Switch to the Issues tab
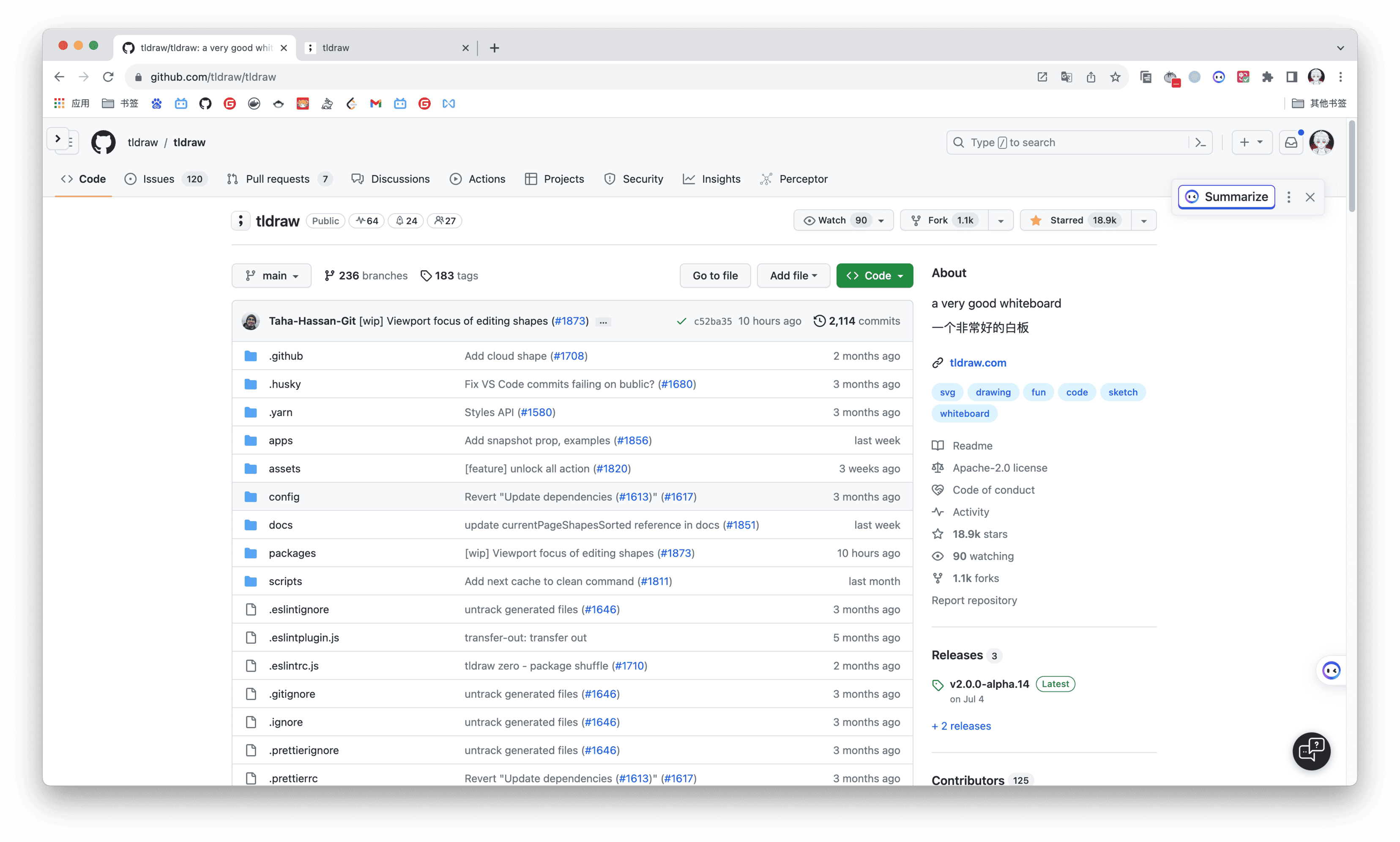Viewport: 1400px width, 842px height. click(x=159, y=179)
